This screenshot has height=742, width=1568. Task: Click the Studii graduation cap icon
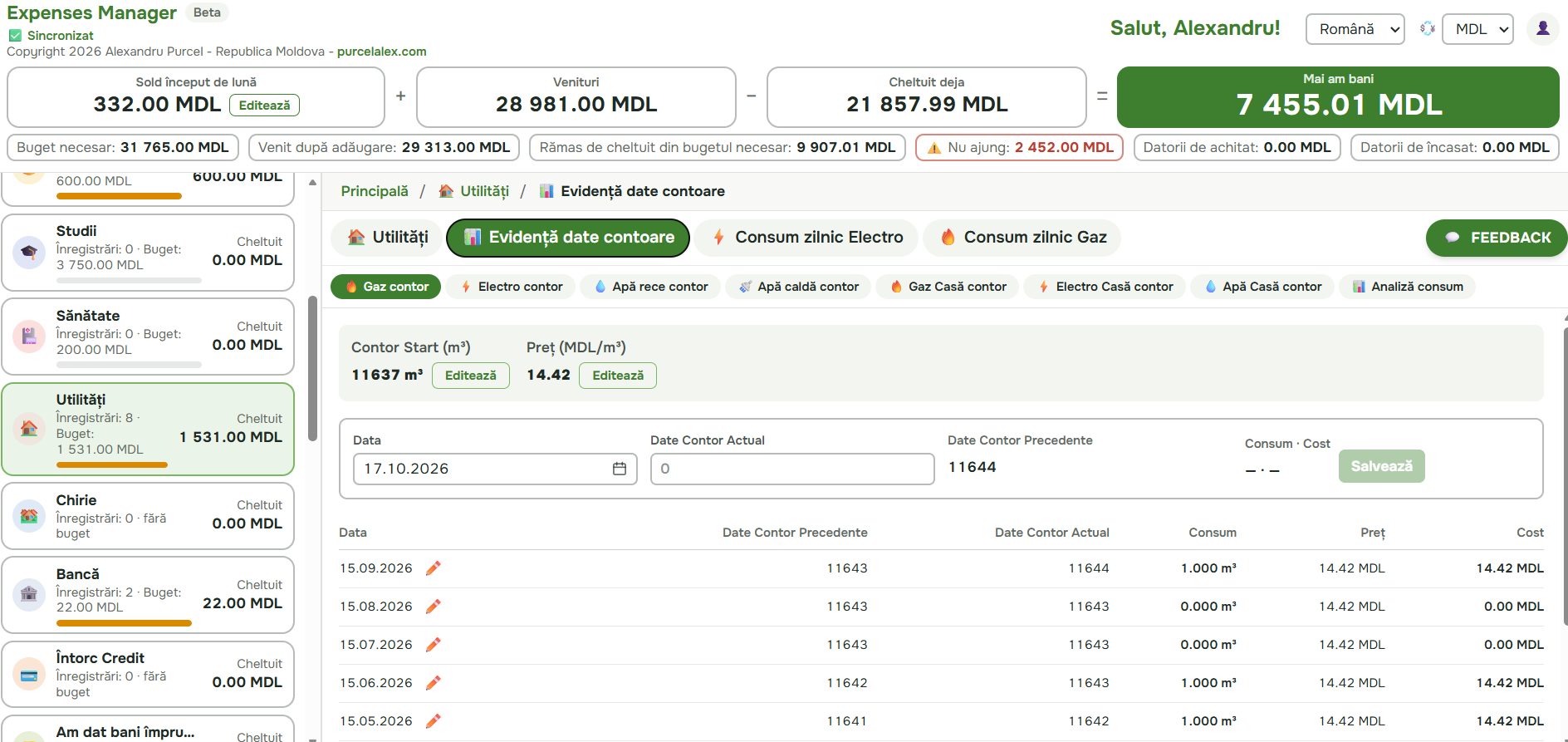click(29, 253)
